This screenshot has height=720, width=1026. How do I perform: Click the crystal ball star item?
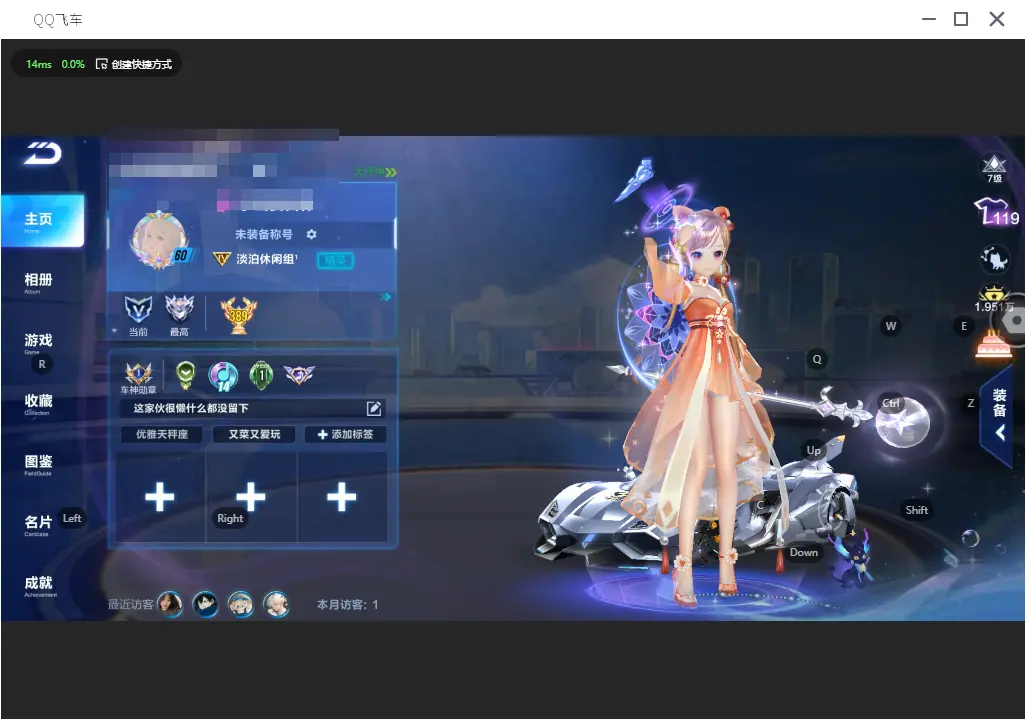coord(903,422)
